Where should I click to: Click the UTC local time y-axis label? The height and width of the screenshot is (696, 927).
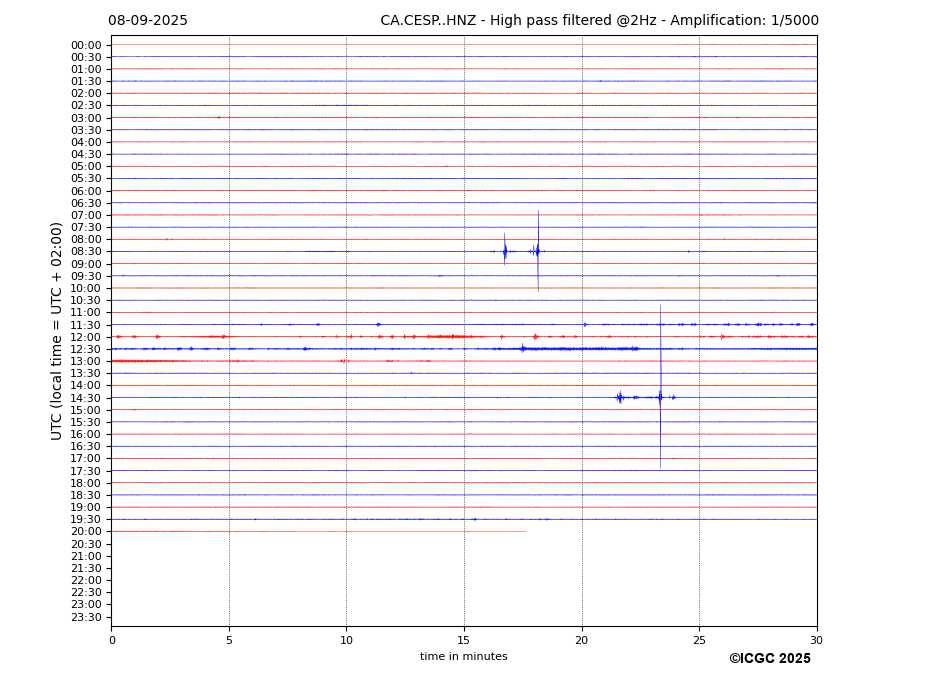pyautogui.click(x=56, y=331)
